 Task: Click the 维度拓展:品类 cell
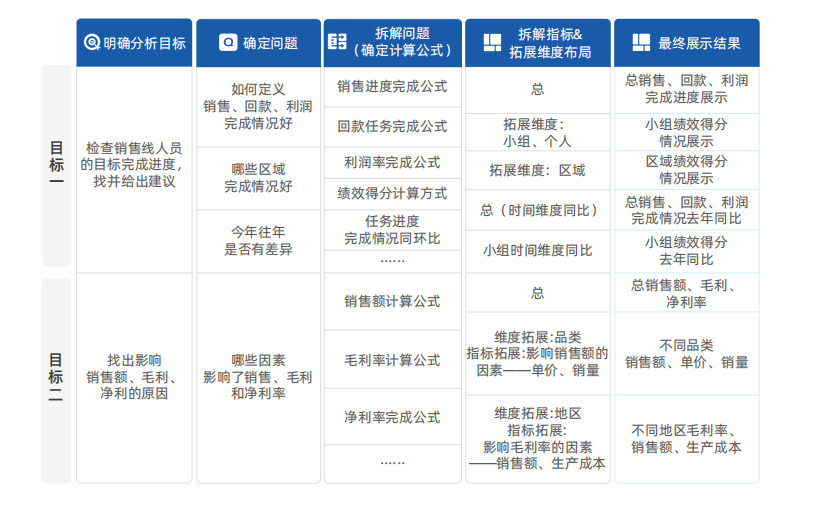tap(538, 354)
